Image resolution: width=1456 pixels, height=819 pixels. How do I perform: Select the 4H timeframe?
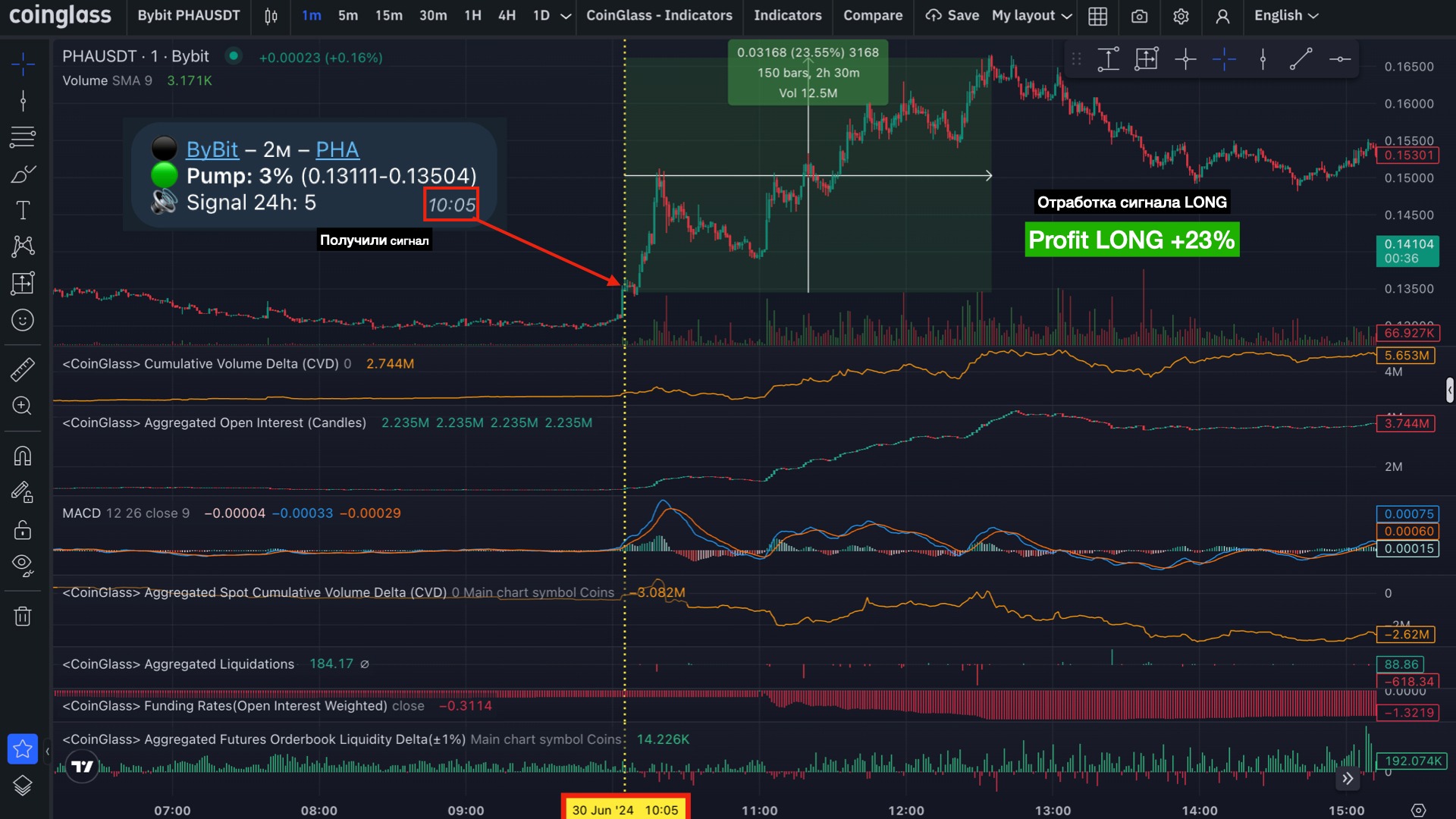[x=507, y=16]
